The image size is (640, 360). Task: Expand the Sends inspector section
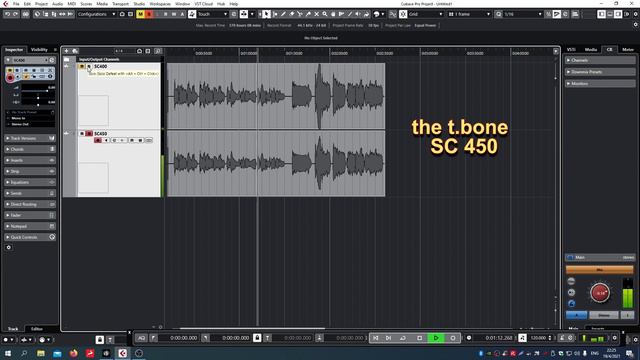(30, 193)
